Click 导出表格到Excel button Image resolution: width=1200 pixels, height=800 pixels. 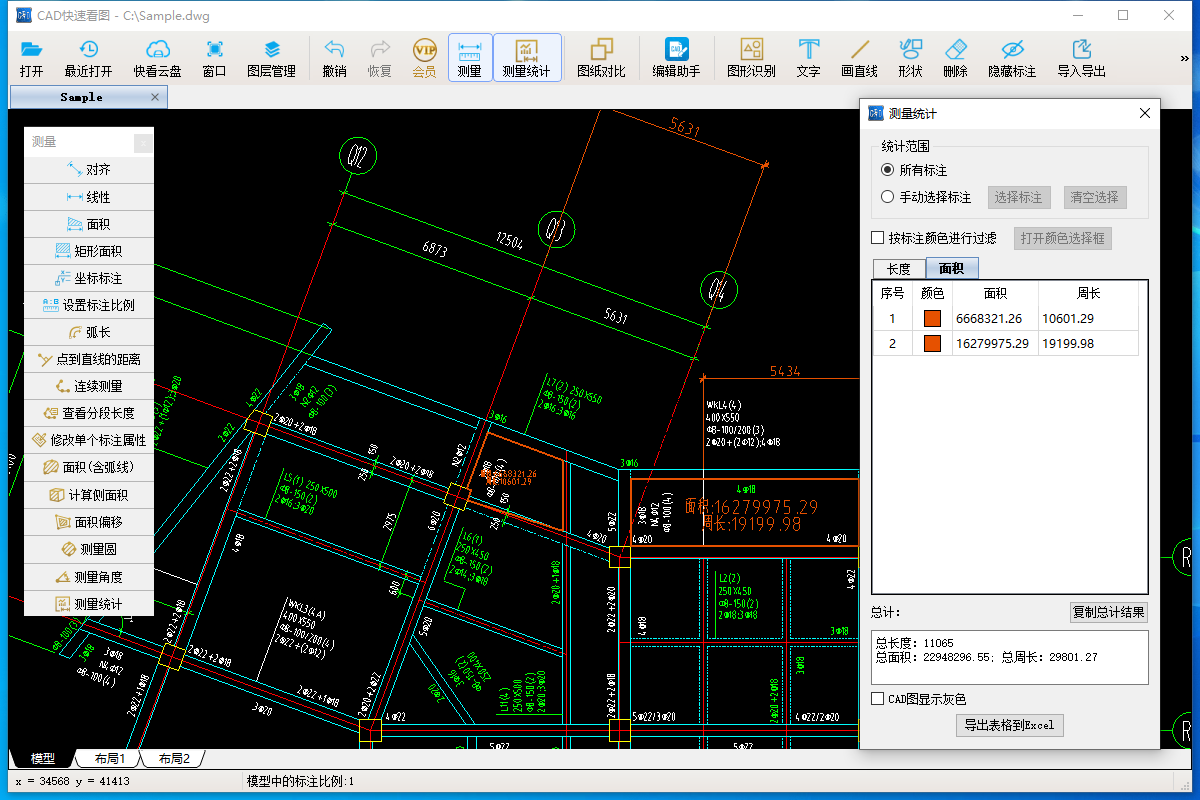pos(1010,725)
